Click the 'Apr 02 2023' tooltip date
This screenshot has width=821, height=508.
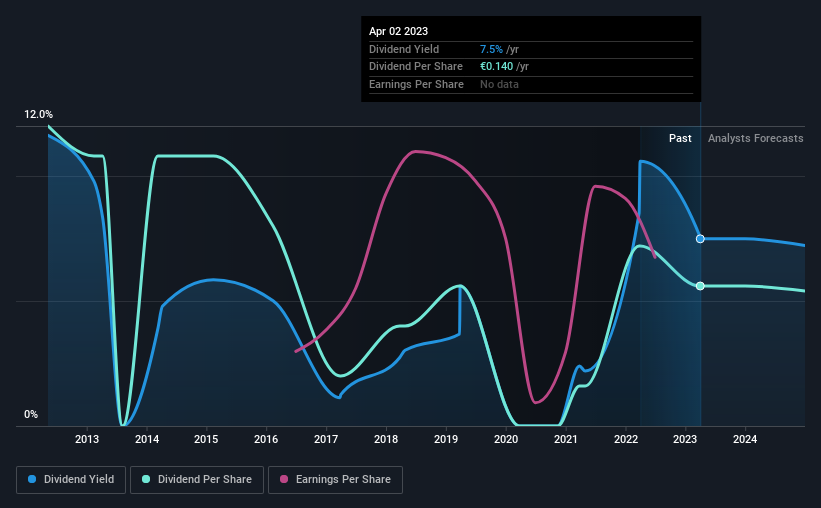click(398, 31)
